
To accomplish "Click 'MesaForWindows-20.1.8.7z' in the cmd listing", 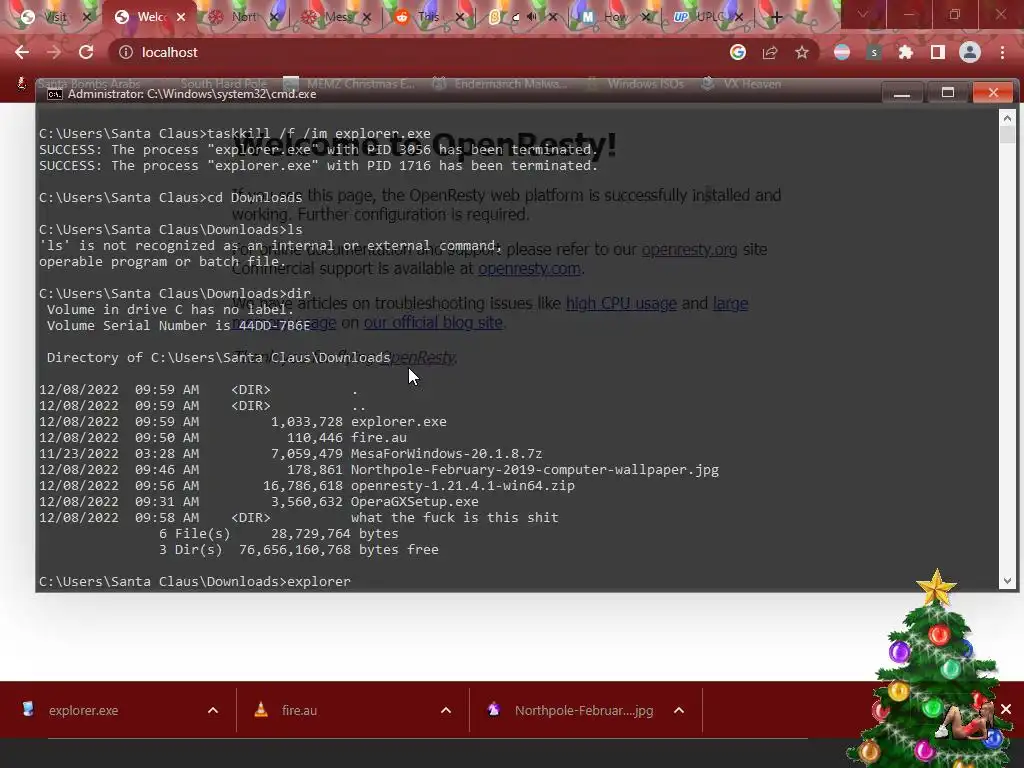I will coord(446,453).
